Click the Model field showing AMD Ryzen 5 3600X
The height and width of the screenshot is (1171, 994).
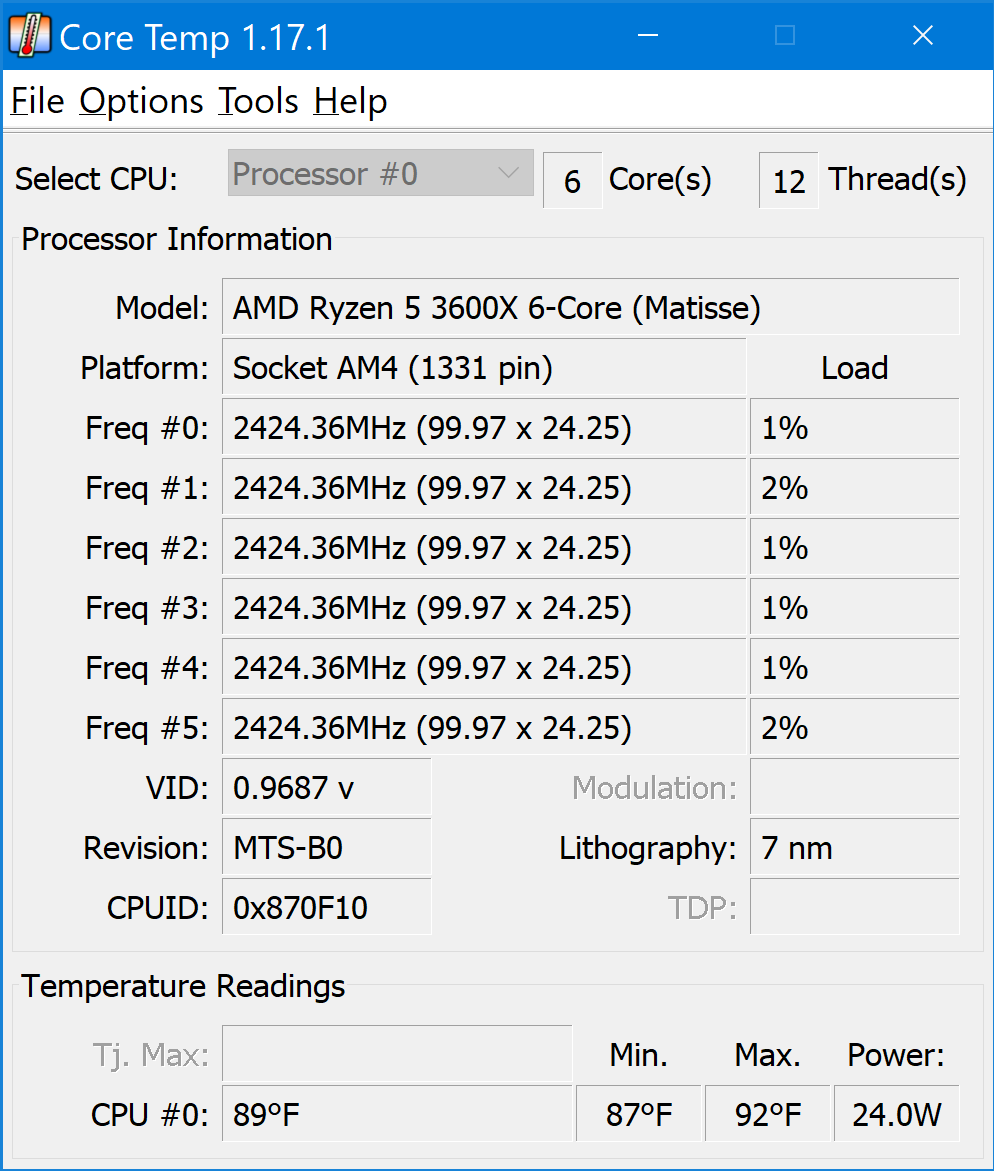point(591,308)
